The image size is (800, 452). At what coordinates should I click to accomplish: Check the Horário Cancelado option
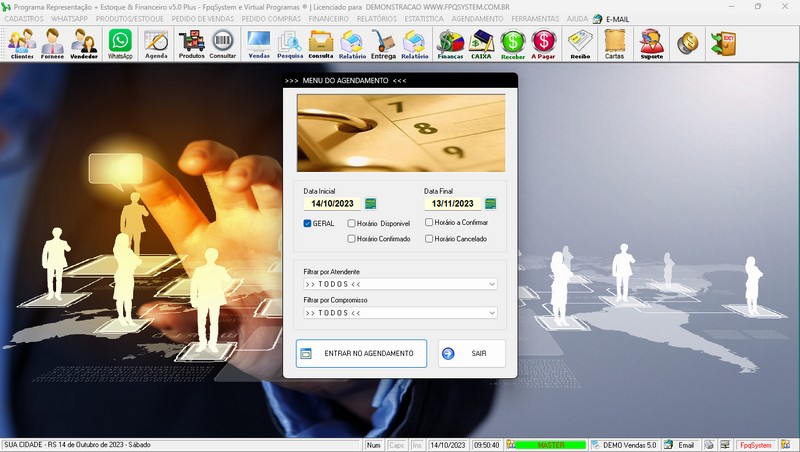[429, 239]
